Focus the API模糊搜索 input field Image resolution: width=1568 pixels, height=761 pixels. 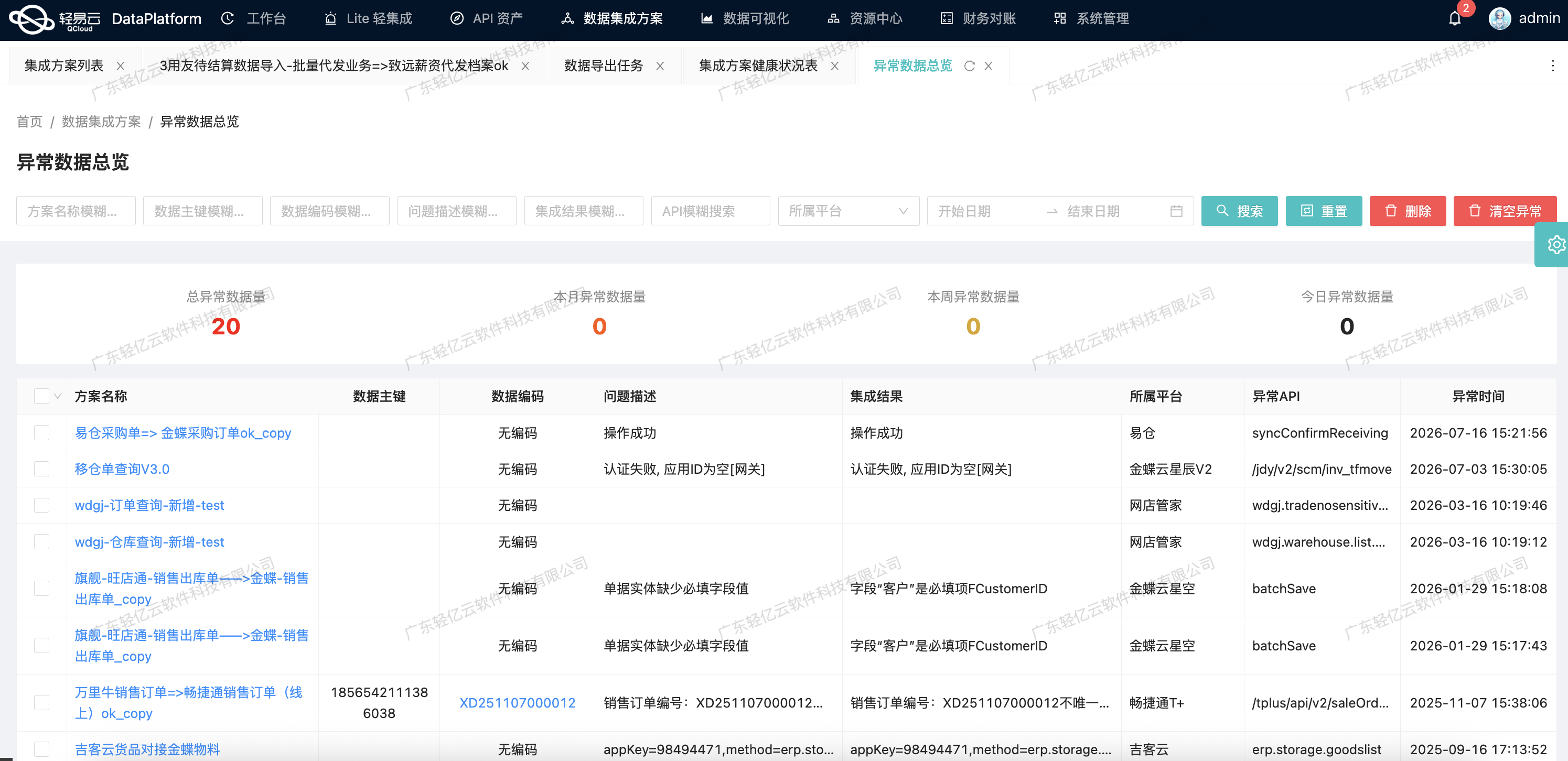click(x=711, y=211)
